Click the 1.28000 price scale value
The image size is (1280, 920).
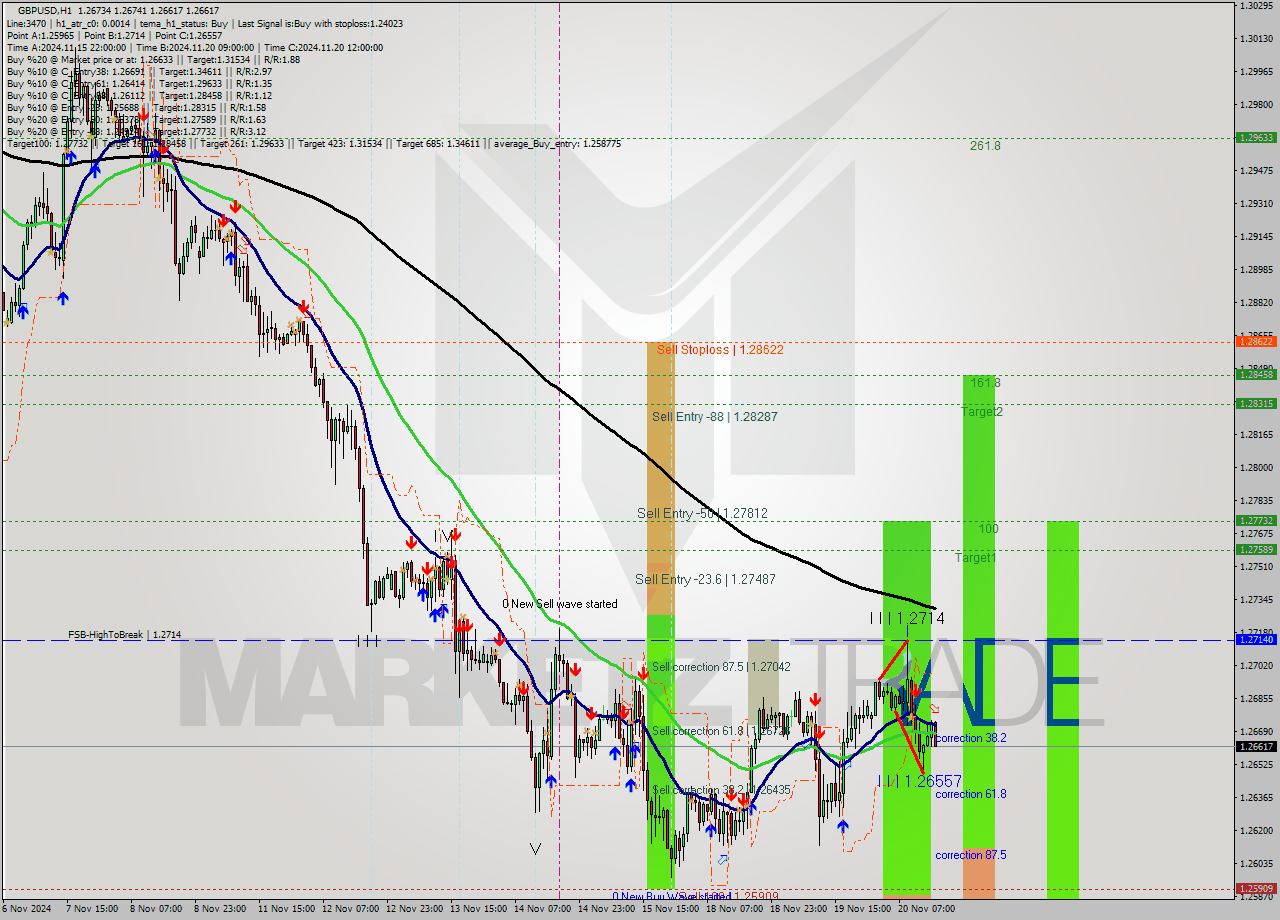coord(1255,468)
